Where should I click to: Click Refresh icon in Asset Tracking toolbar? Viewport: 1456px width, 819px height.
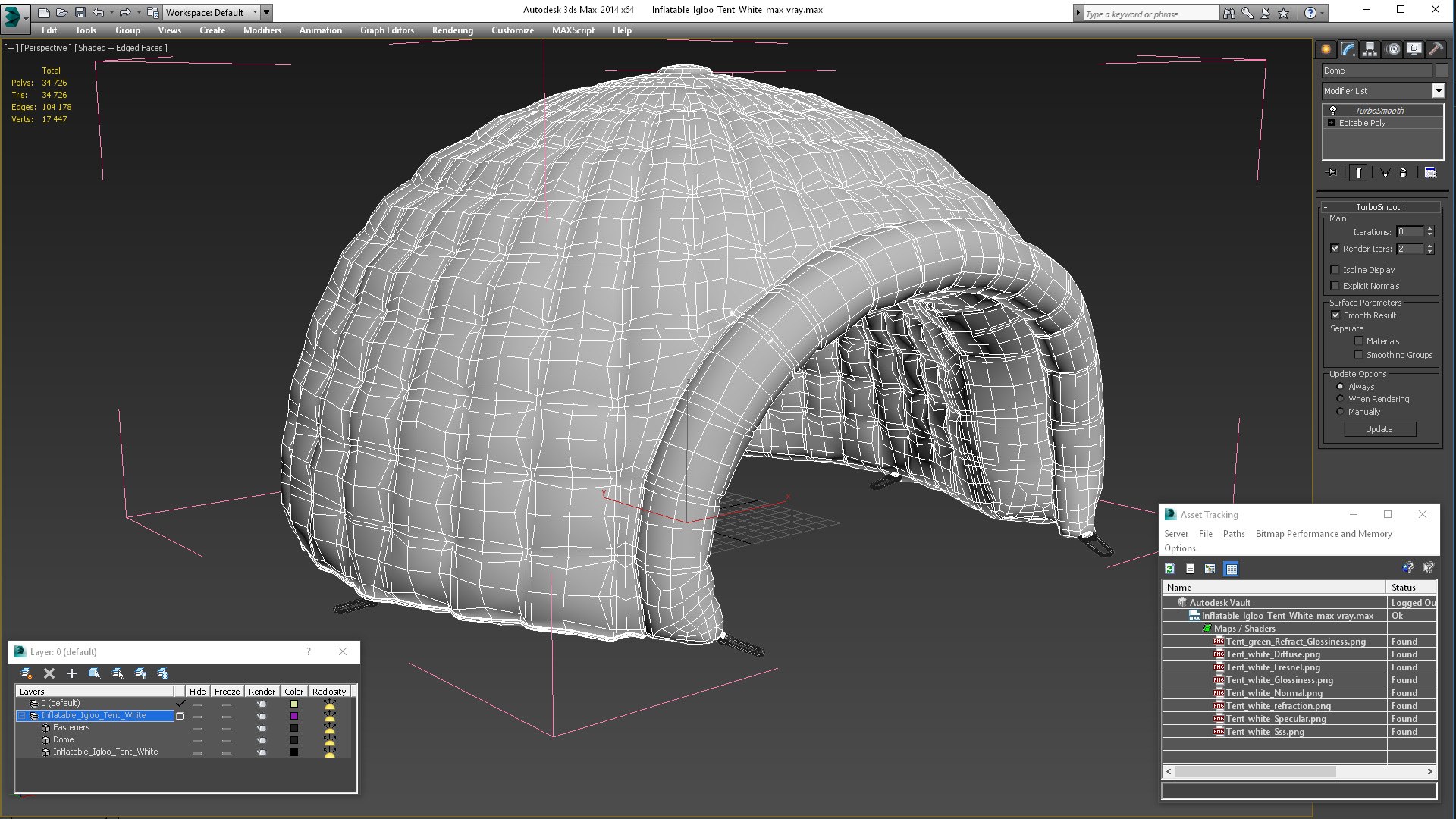point(1169,569)
